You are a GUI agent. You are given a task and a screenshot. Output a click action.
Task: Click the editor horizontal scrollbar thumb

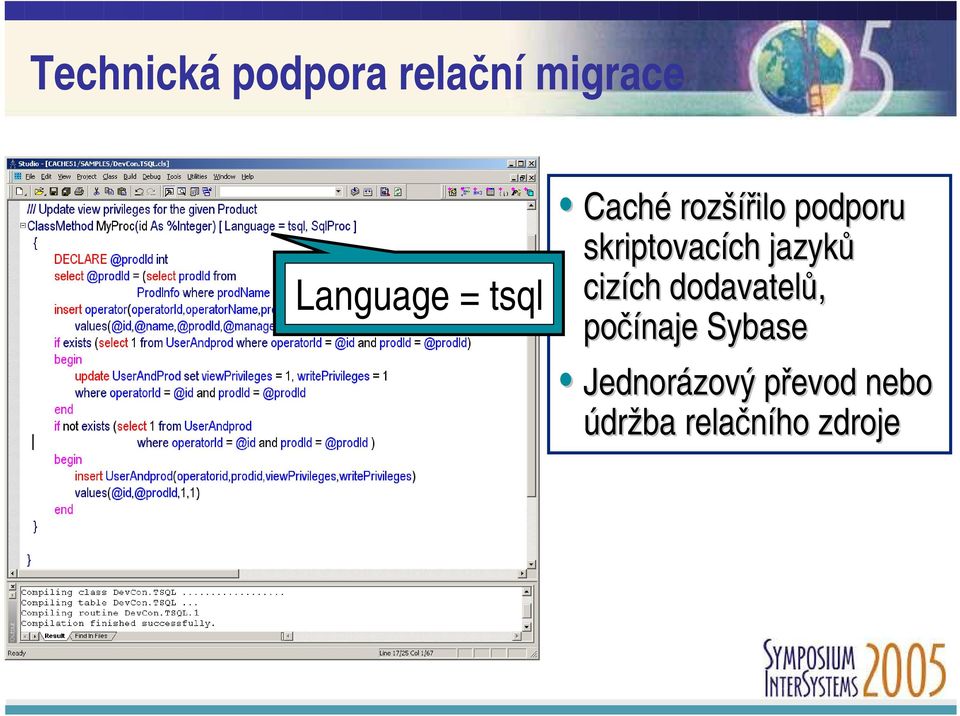[129, 574]
